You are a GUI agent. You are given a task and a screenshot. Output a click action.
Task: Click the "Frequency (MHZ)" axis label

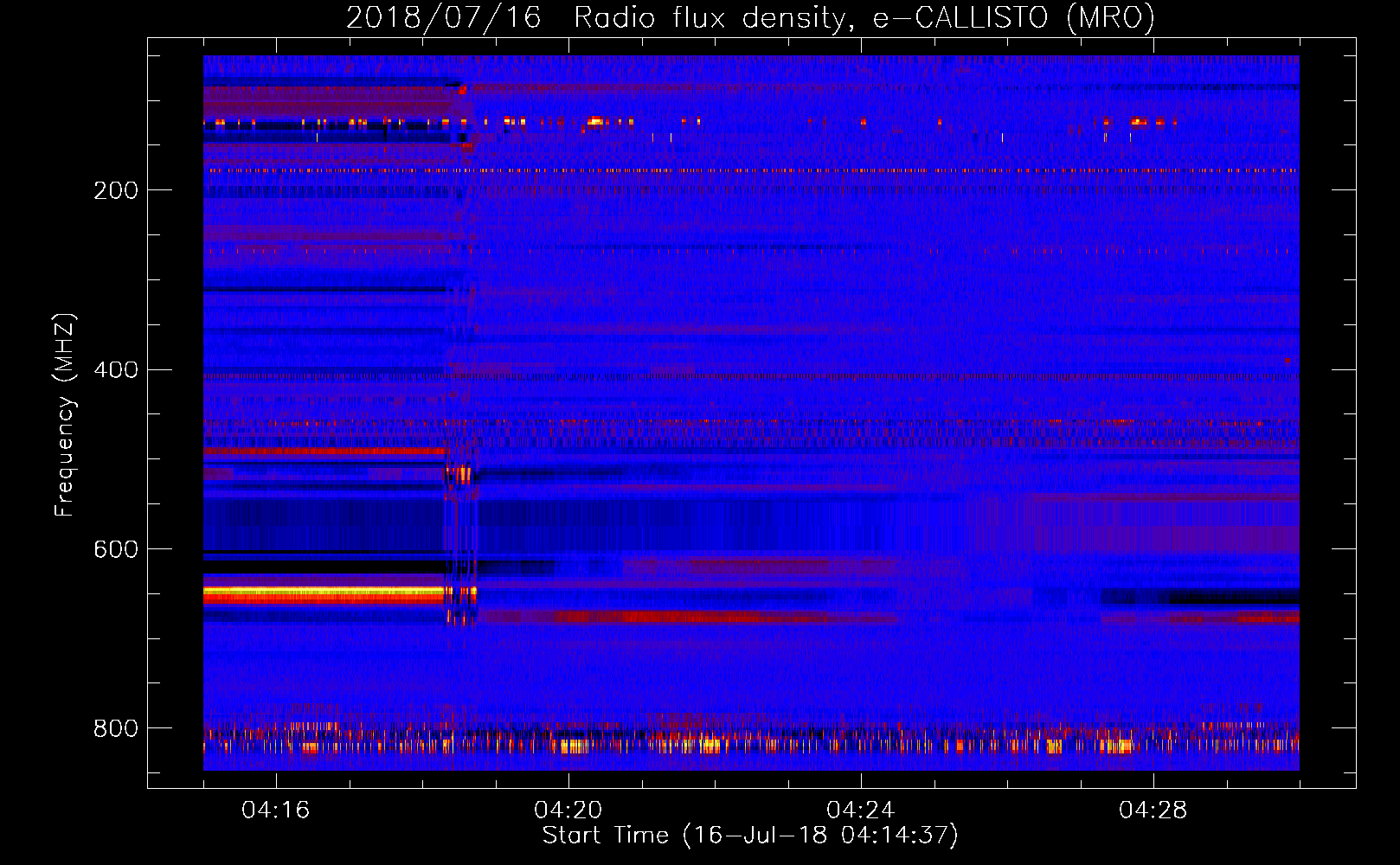[x=65, y=414]
